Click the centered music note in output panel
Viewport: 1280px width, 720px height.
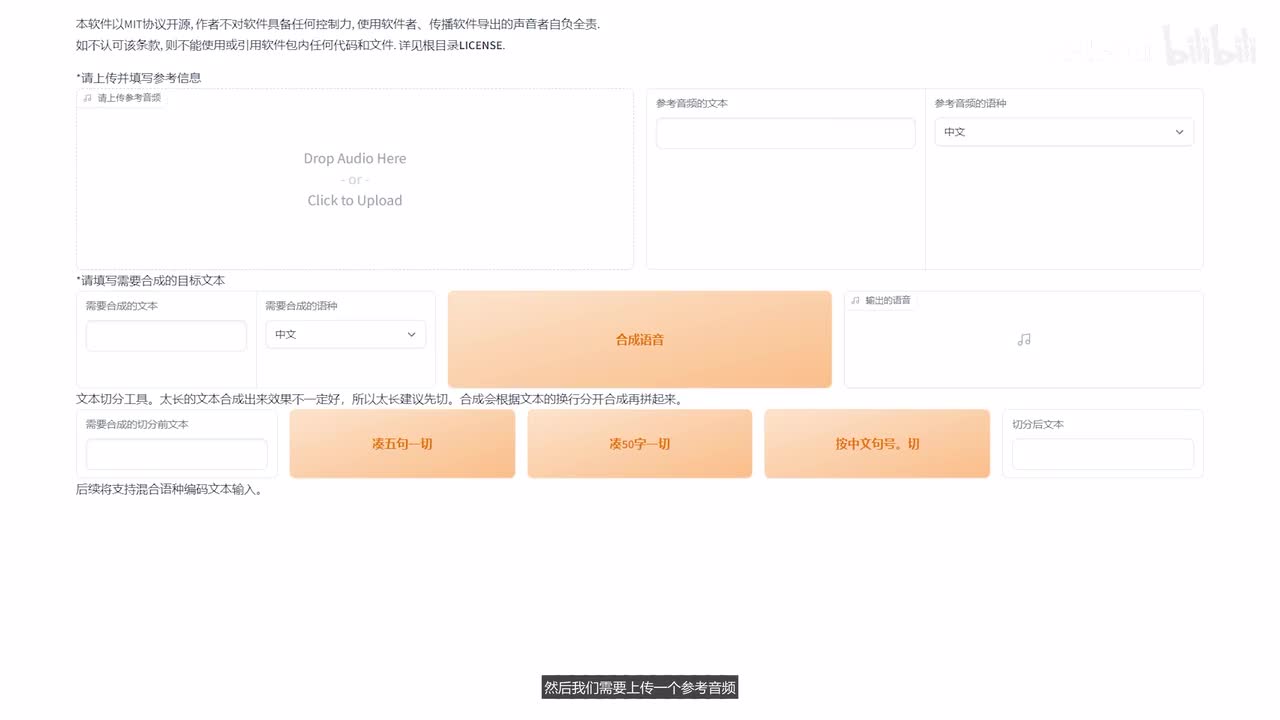tap(1023, 340)
